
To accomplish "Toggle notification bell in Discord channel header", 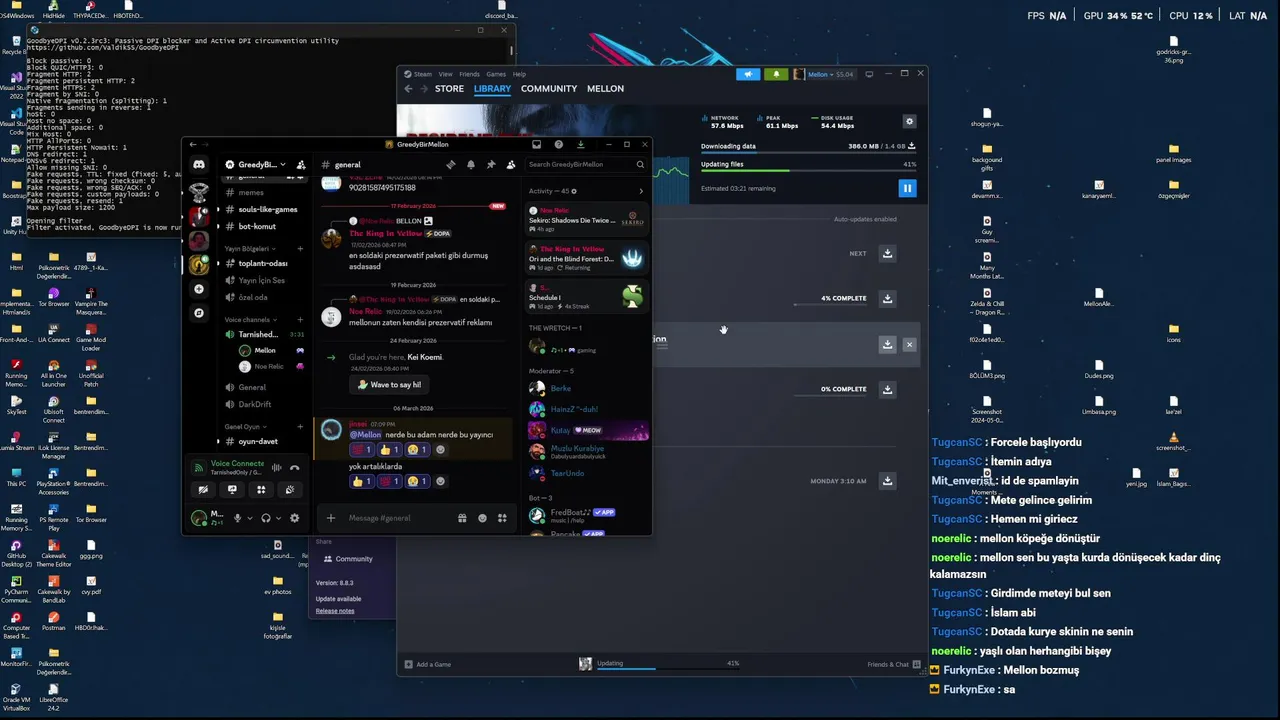I will [471, 165].
